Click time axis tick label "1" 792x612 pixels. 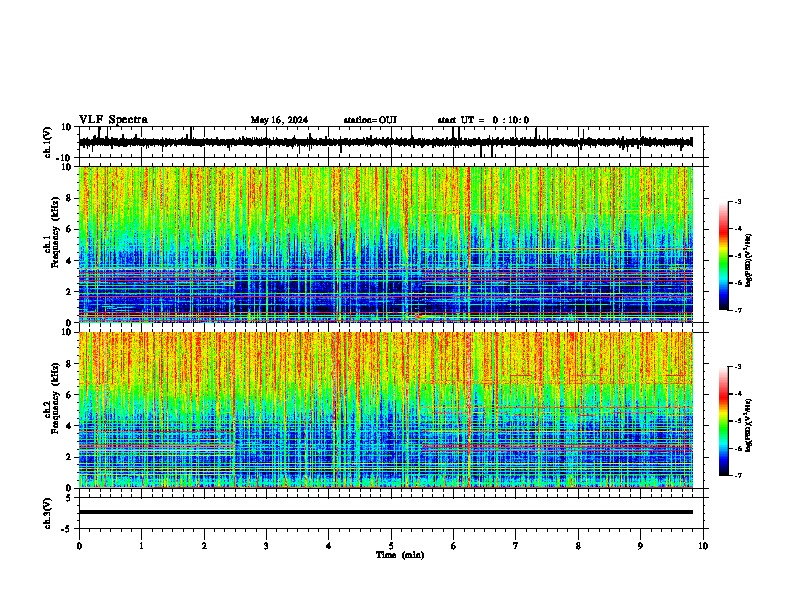tap(141, 546)
